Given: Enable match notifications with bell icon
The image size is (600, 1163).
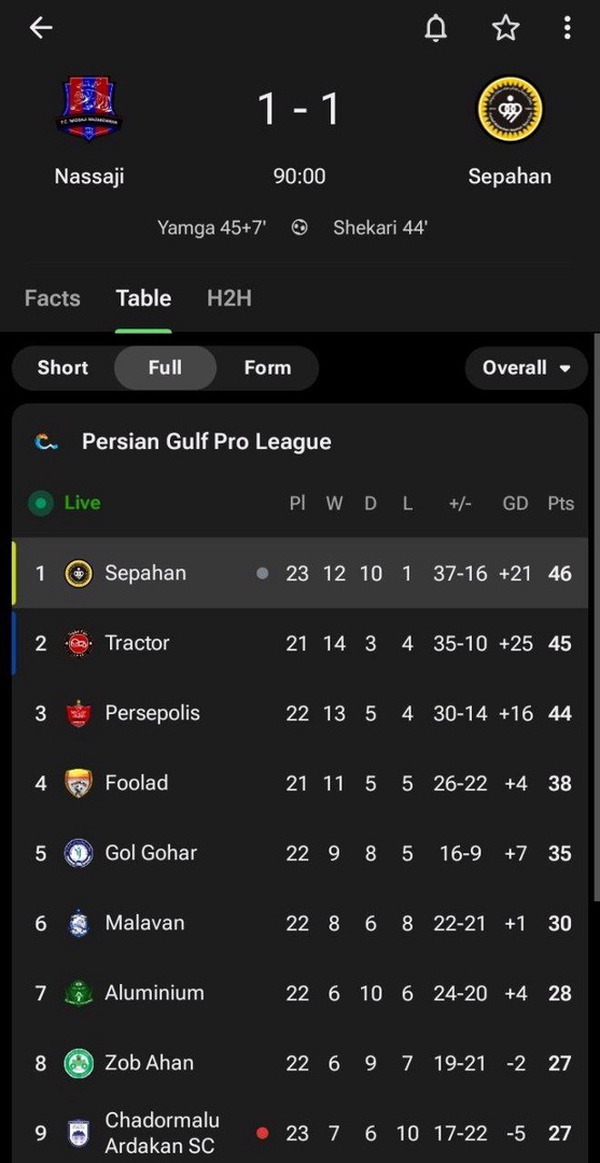Looking at the screenshot, I should (436, 28).
